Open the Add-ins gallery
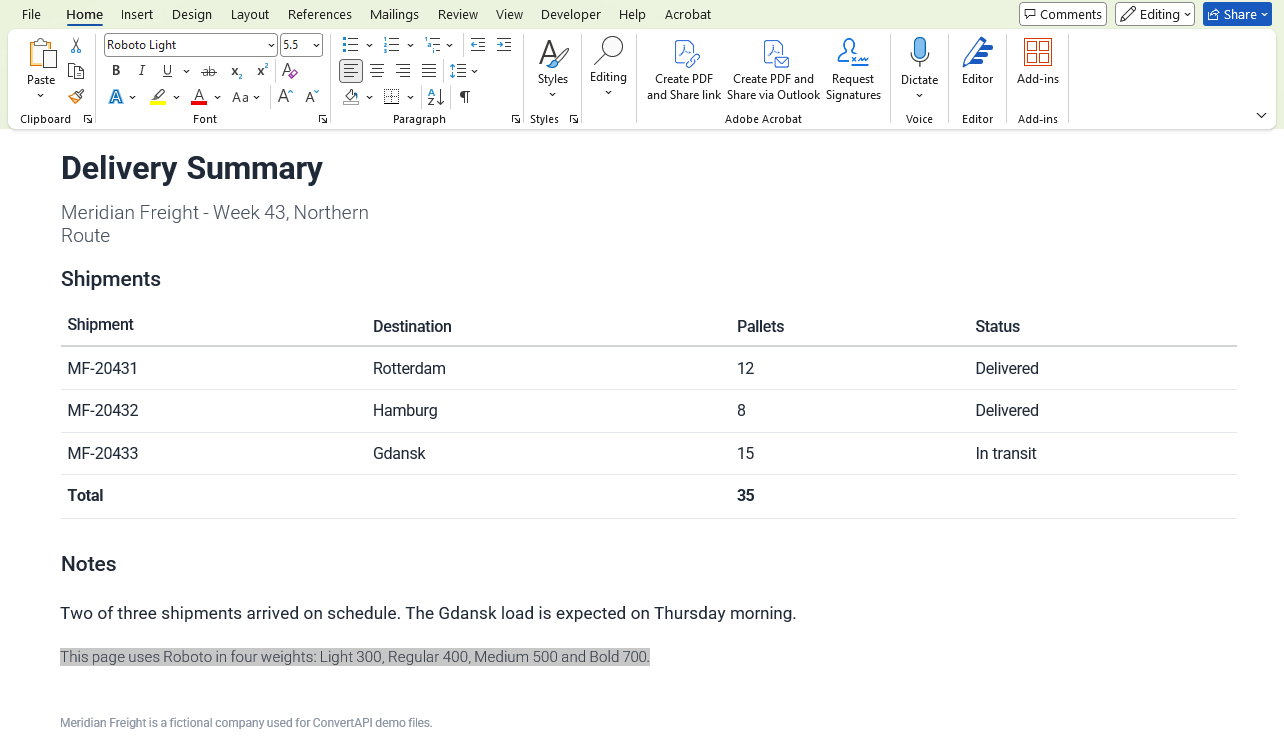 (1038, 62)
